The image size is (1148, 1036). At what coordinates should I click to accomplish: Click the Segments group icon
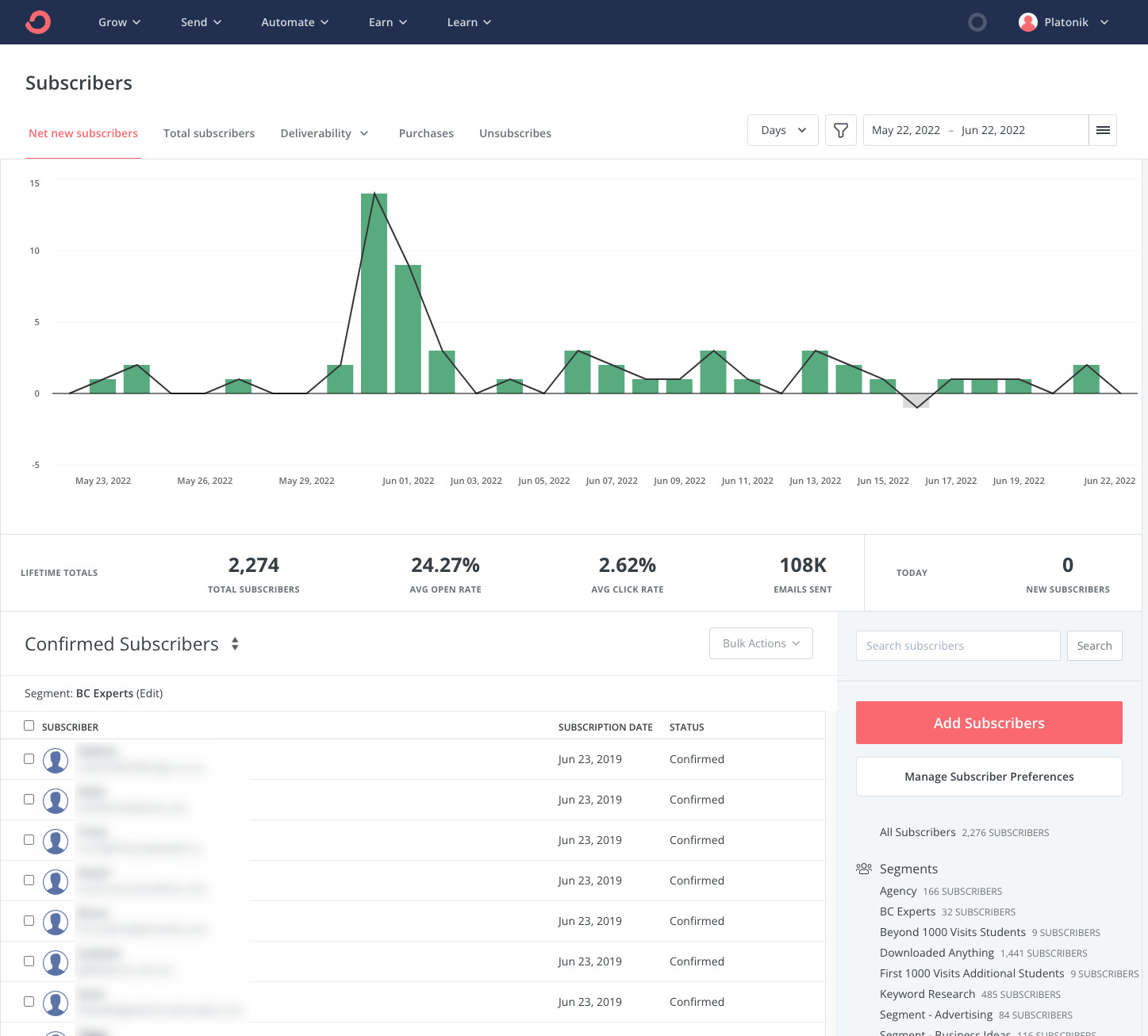tap(863, 869)
